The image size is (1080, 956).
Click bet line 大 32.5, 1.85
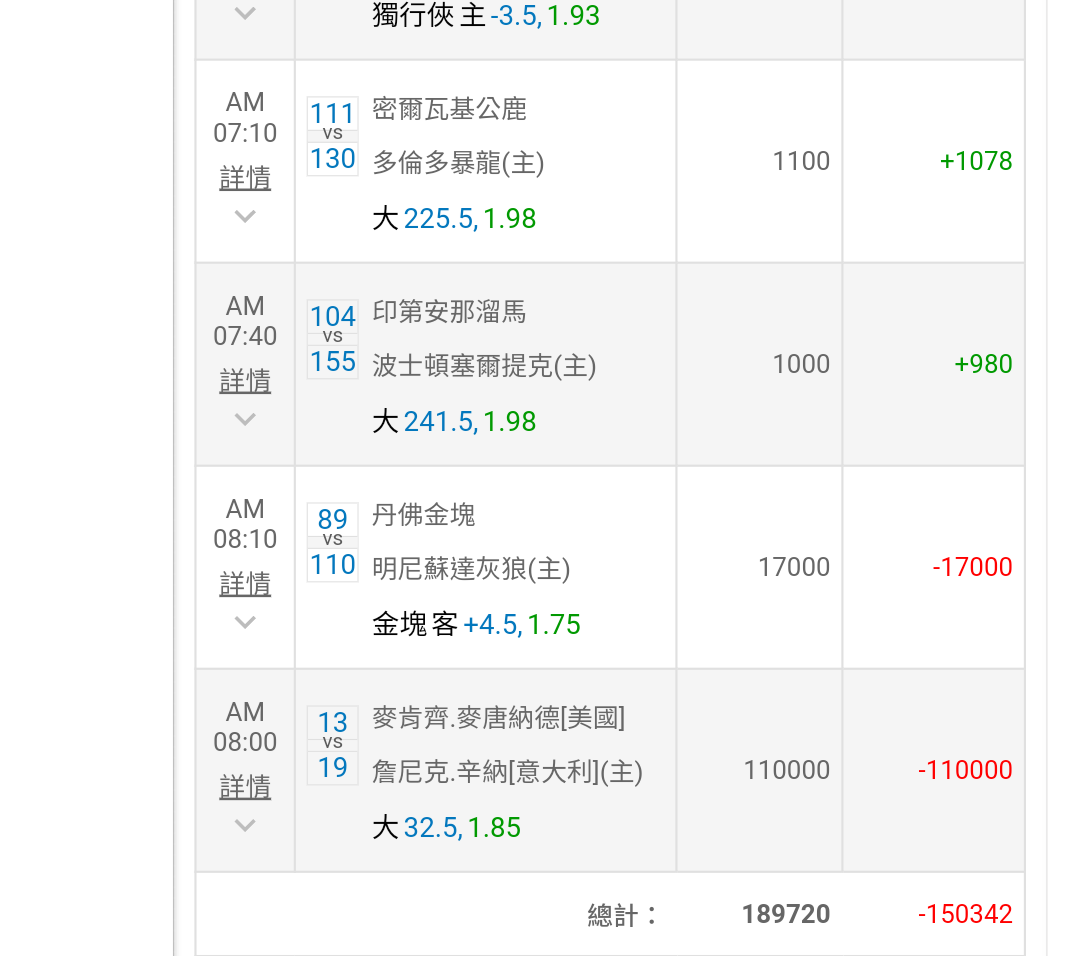(446, 827)
